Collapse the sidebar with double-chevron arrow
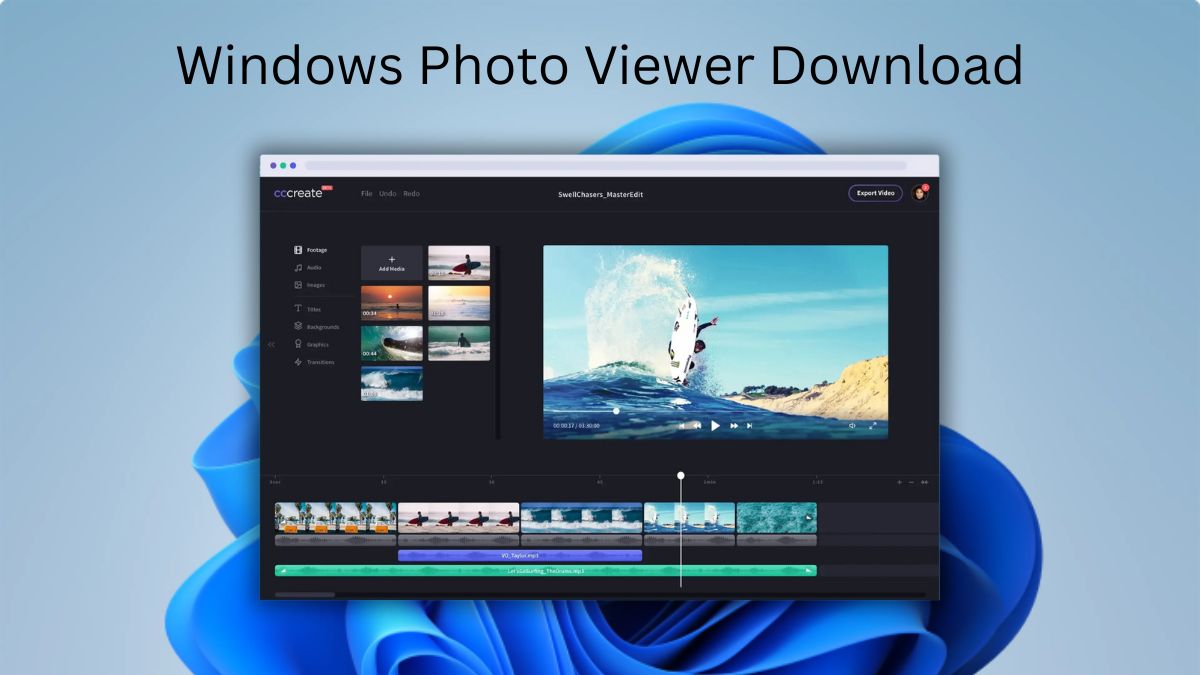 271,344
